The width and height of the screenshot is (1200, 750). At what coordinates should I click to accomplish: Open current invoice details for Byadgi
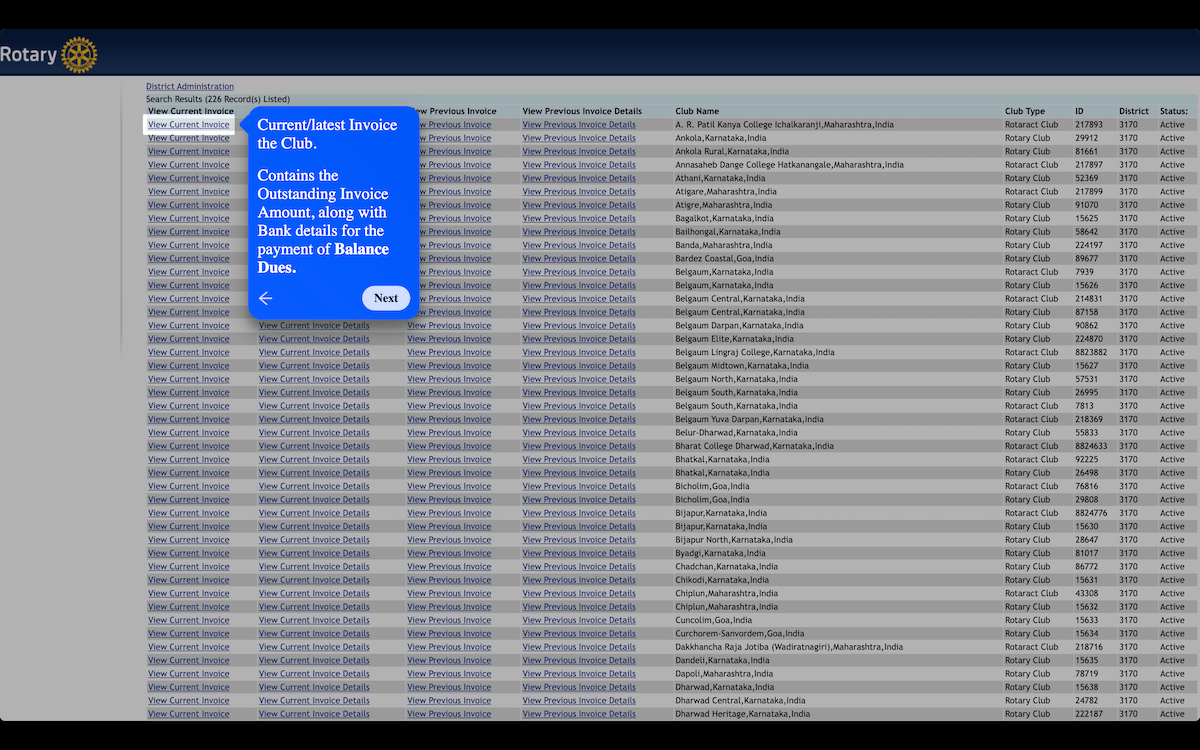(314, 553)
